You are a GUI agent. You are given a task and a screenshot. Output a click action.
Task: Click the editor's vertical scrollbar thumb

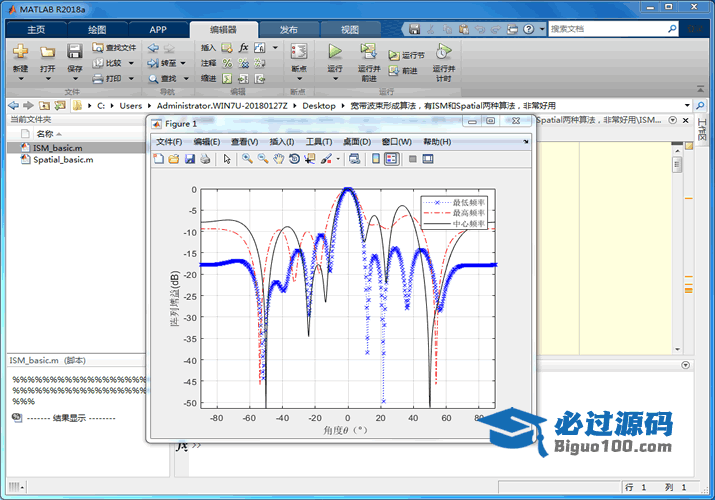[677, 164]
